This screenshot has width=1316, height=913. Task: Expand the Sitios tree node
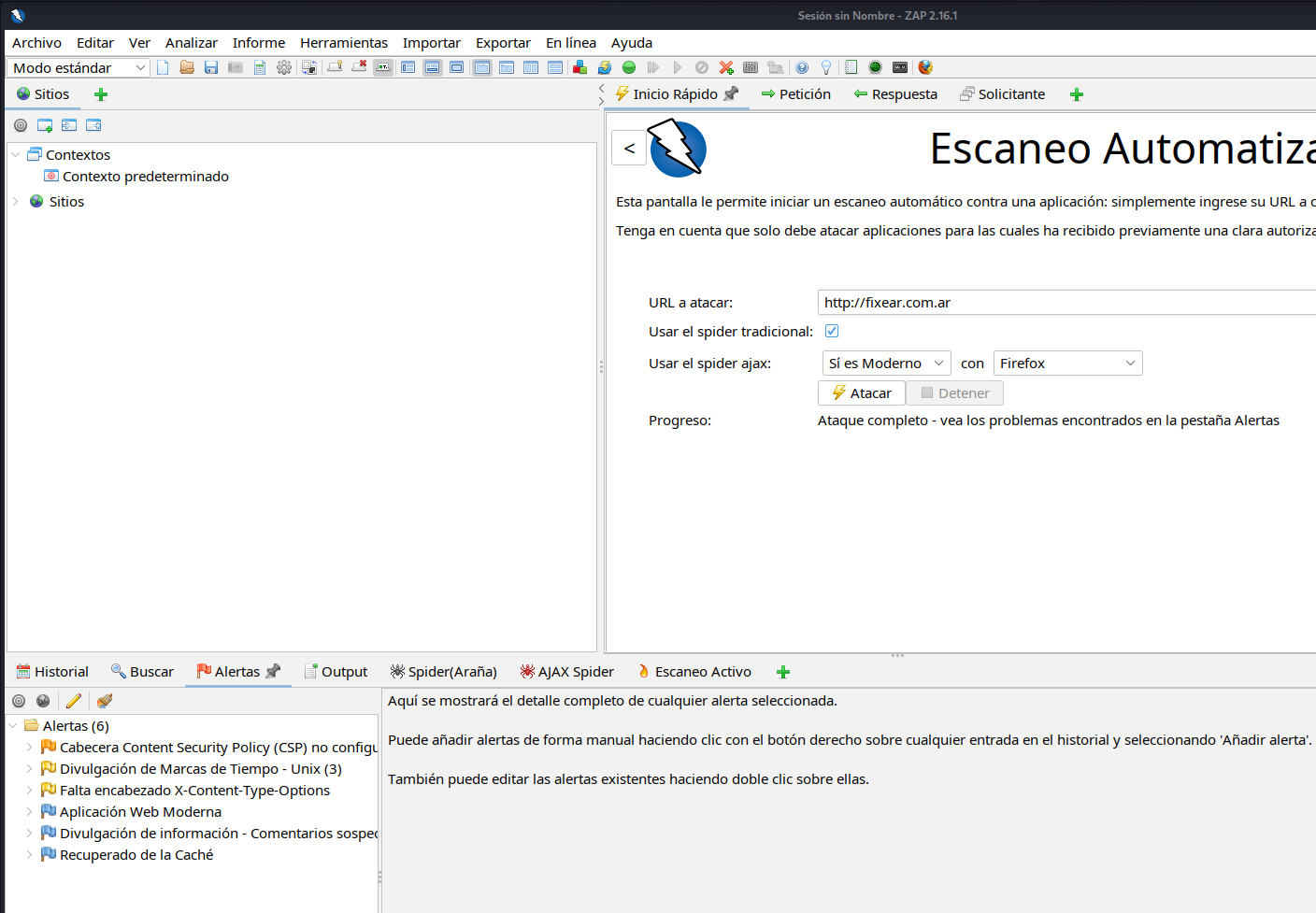point(16,202)
